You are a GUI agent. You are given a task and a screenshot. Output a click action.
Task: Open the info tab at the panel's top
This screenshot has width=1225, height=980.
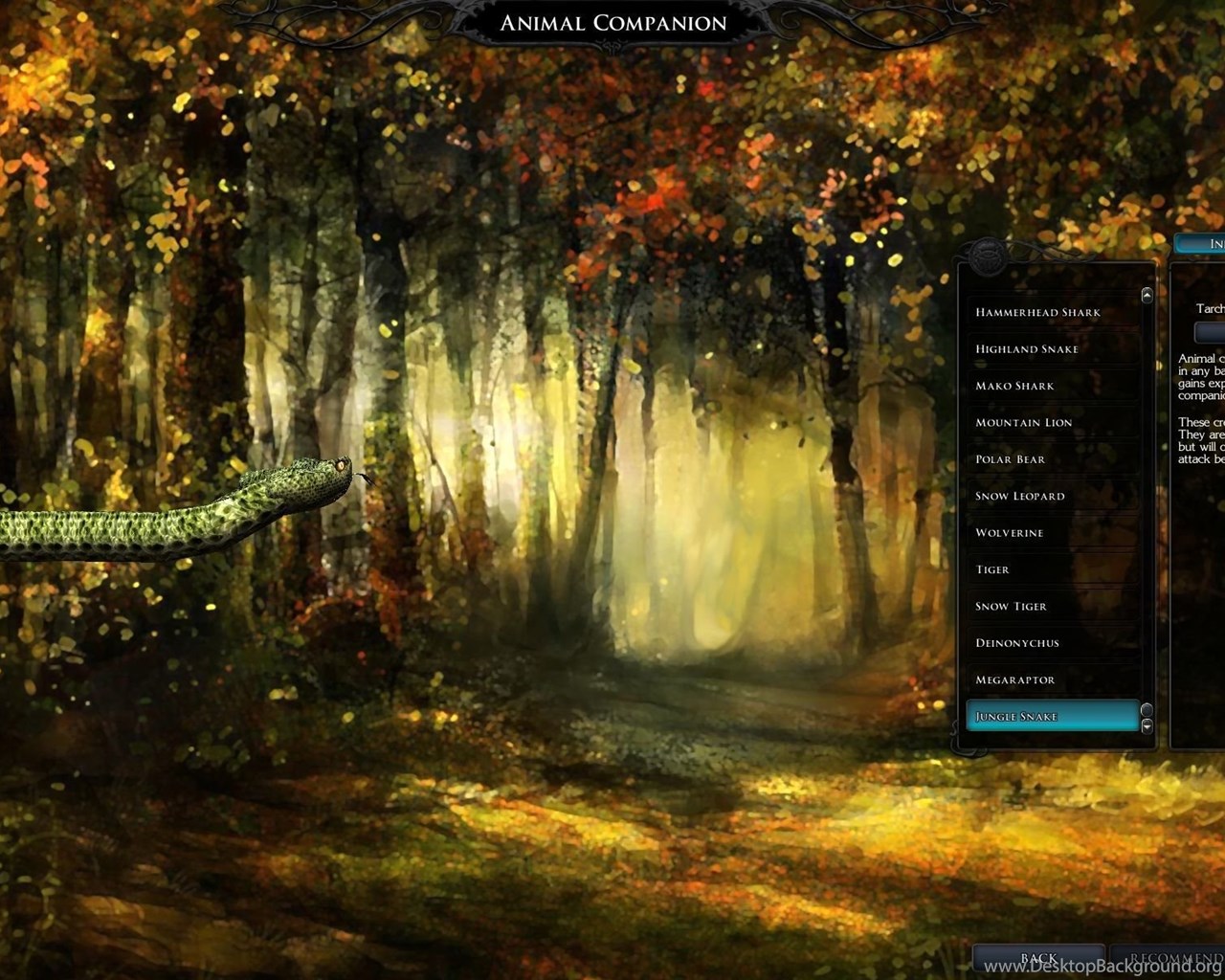click(1200, 244)
